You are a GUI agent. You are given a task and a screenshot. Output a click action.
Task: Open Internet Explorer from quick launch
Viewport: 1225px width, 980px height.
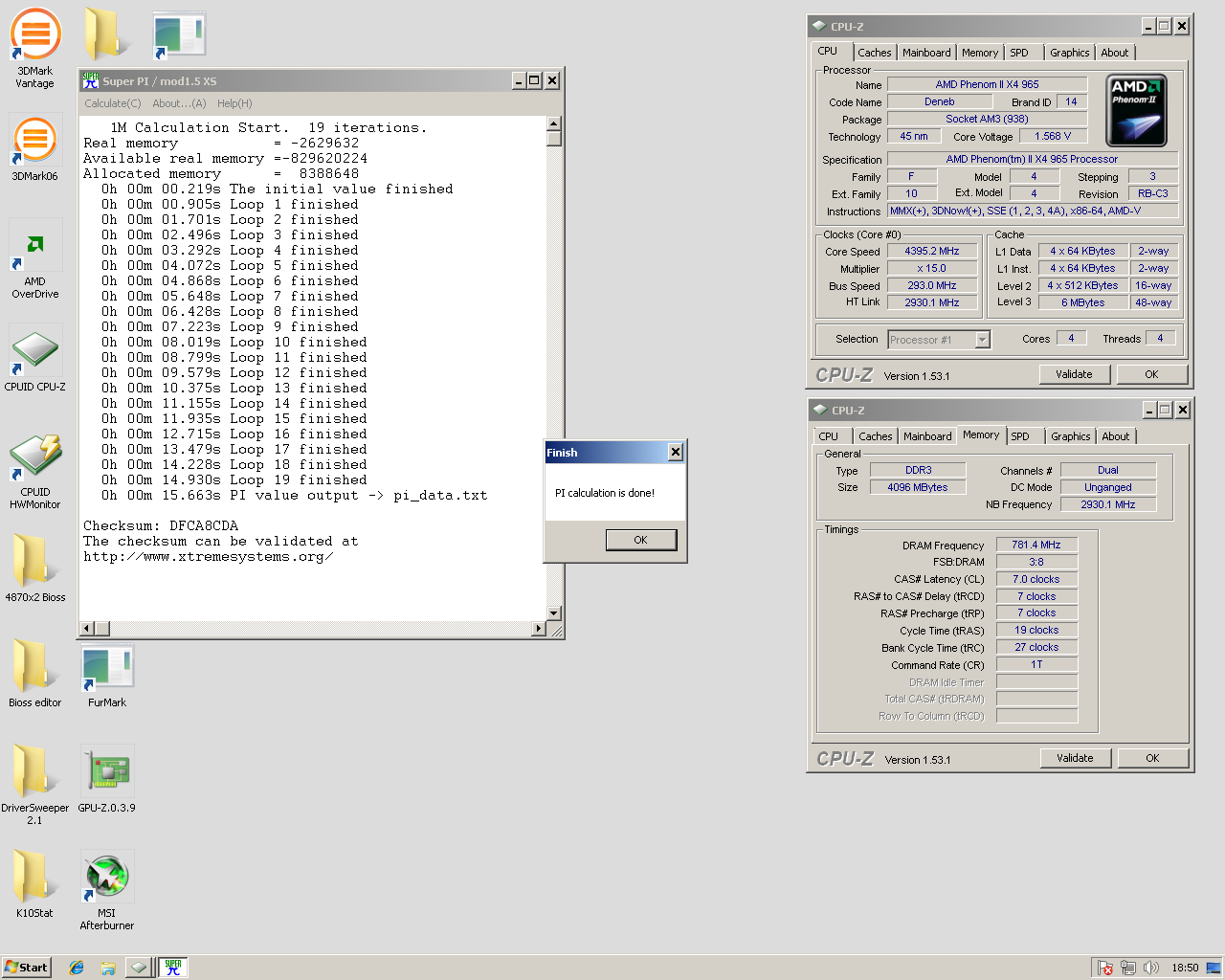77,968
